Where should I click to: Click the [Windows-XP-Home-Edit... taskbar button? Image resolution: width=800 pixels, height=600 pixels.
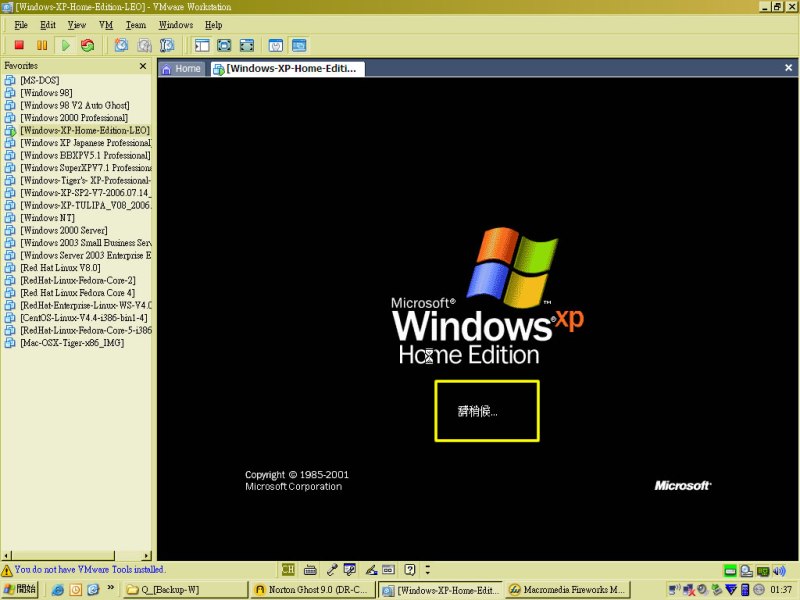(x=441, y=590)
